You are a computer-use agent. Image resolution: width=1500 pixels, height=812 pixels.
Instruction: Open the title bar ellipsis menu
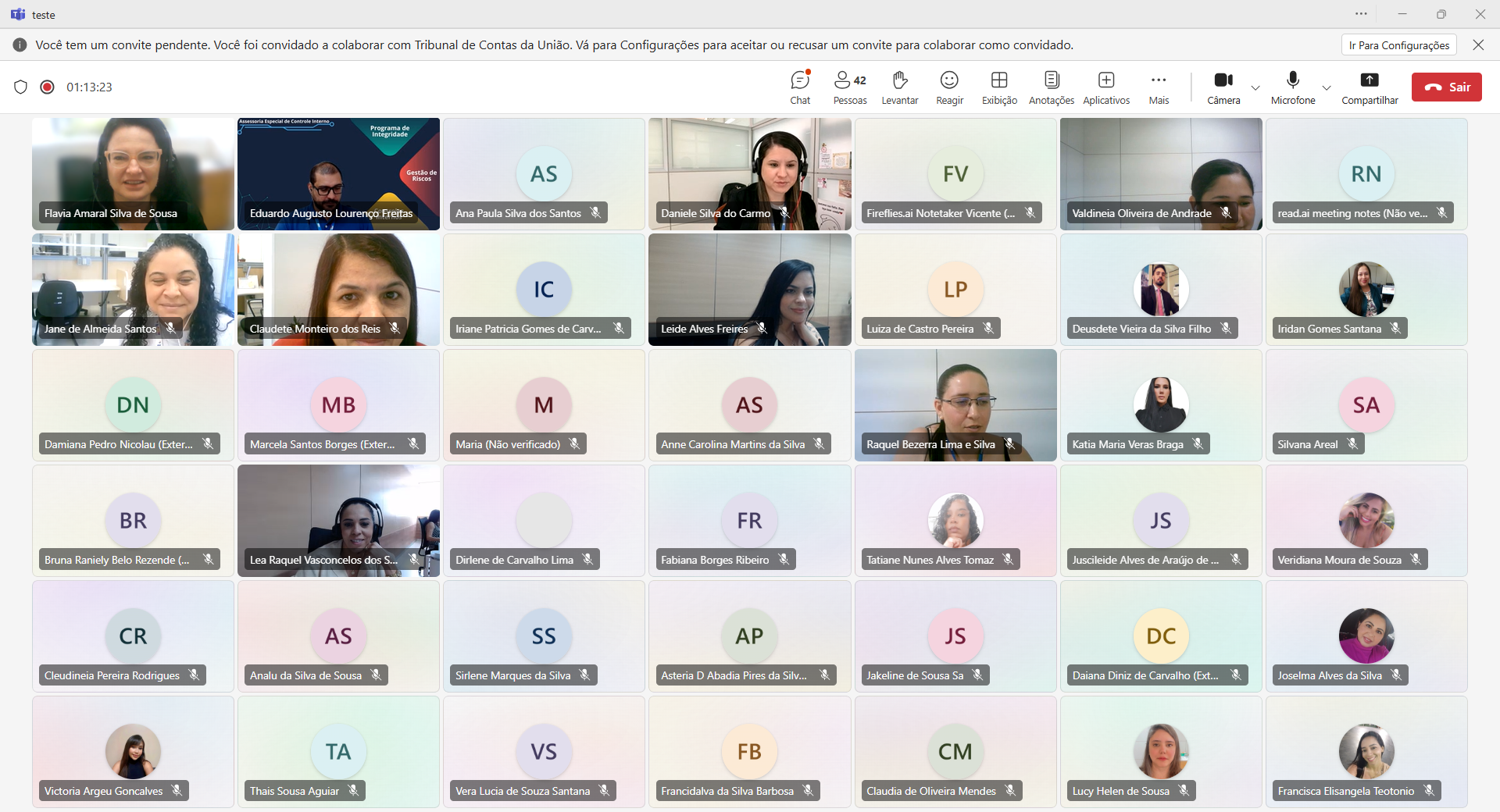click(x=1361, y=14)
